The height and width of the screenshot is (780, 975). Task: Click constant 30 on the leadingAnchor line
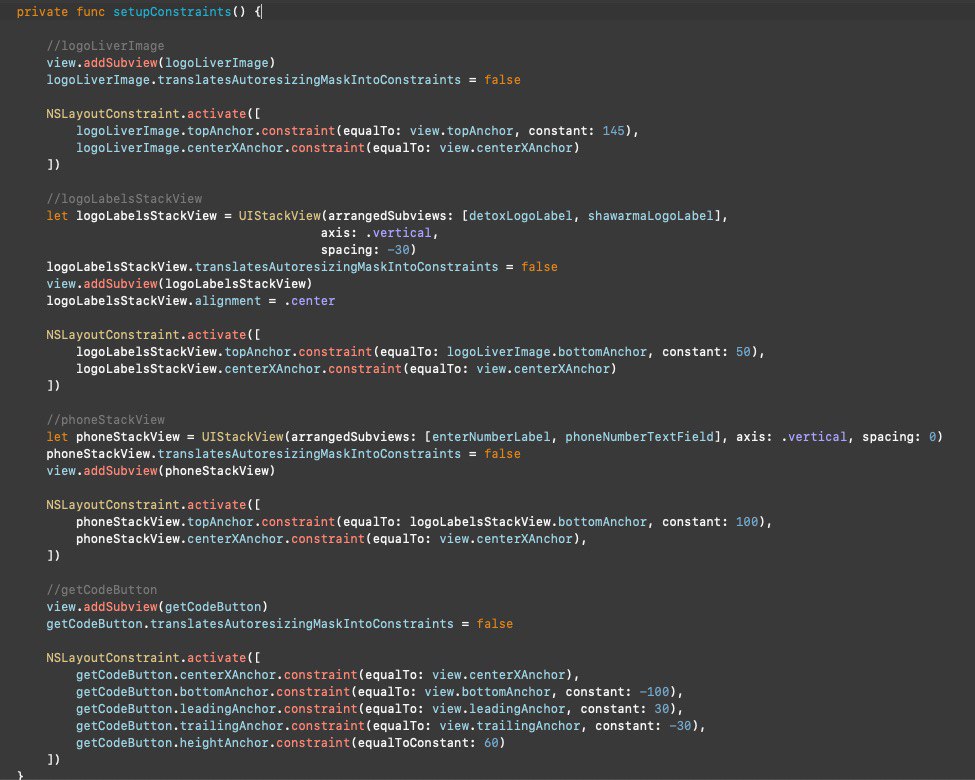[x=662, y=708]
